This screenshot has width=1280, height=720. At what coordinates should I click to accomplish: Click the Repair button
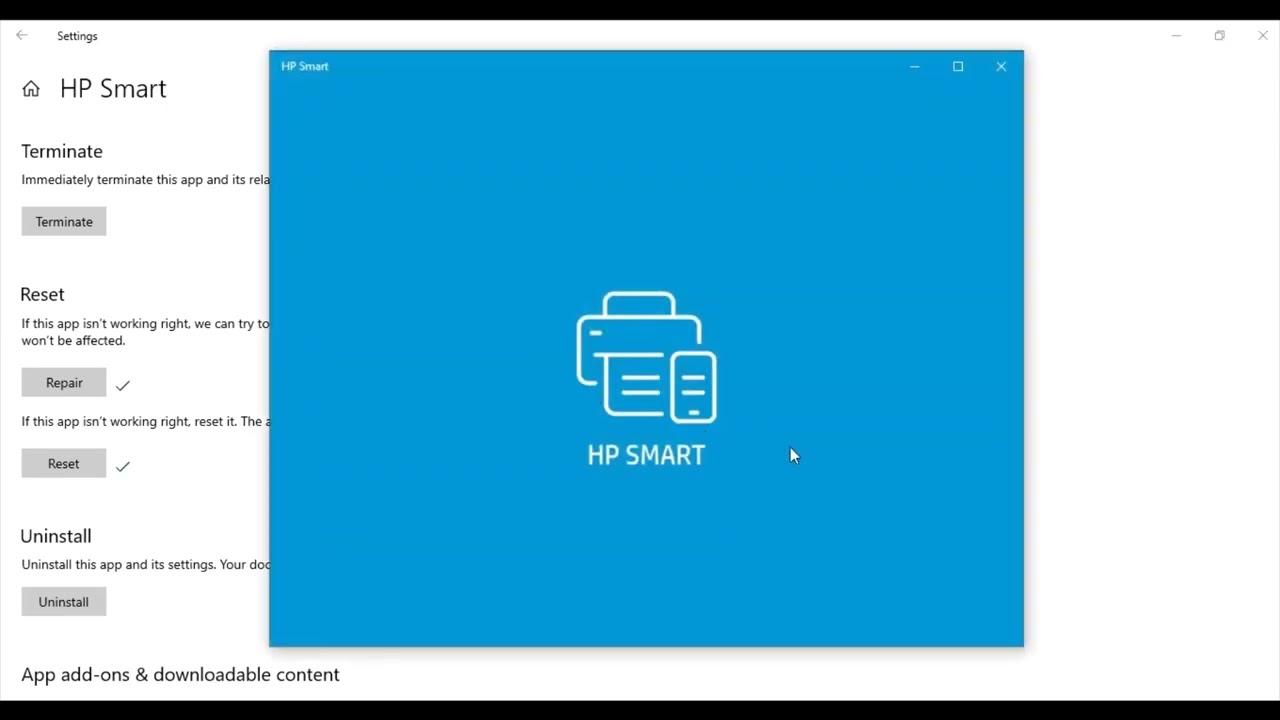(x=64, y=383)
